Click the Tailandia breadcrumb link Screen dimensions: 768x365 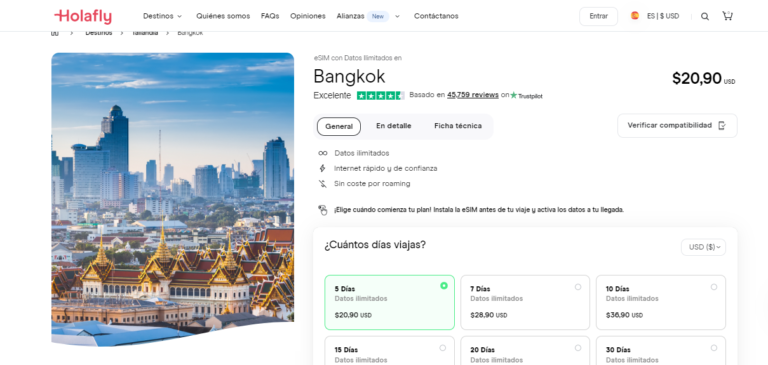(144, 33)
